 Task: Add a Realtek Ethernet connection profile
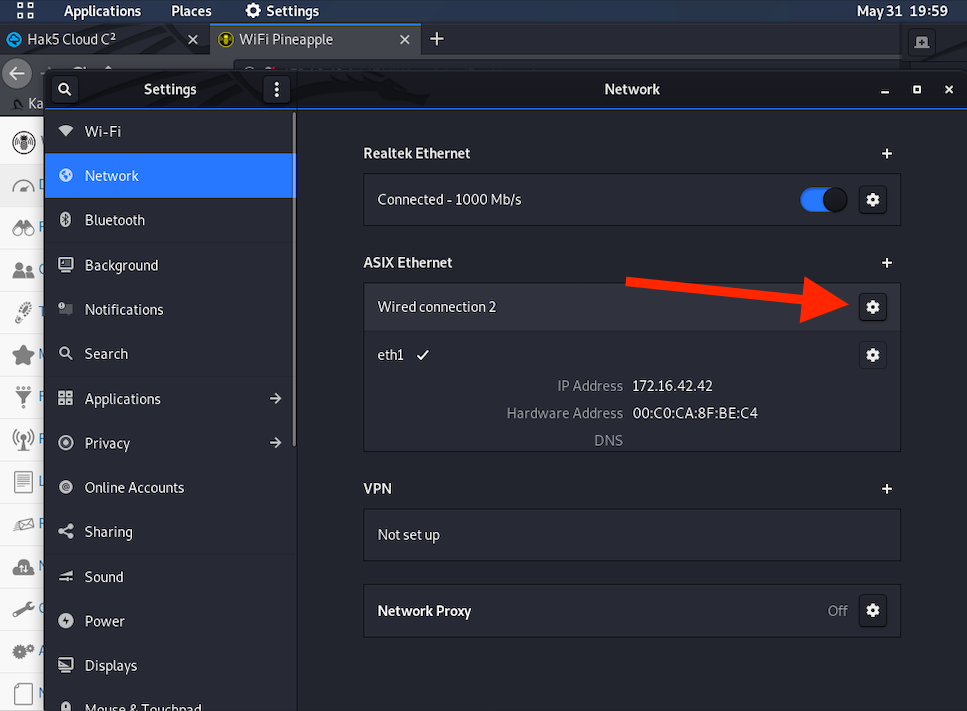pyautogui.click(x=887, y=154)
